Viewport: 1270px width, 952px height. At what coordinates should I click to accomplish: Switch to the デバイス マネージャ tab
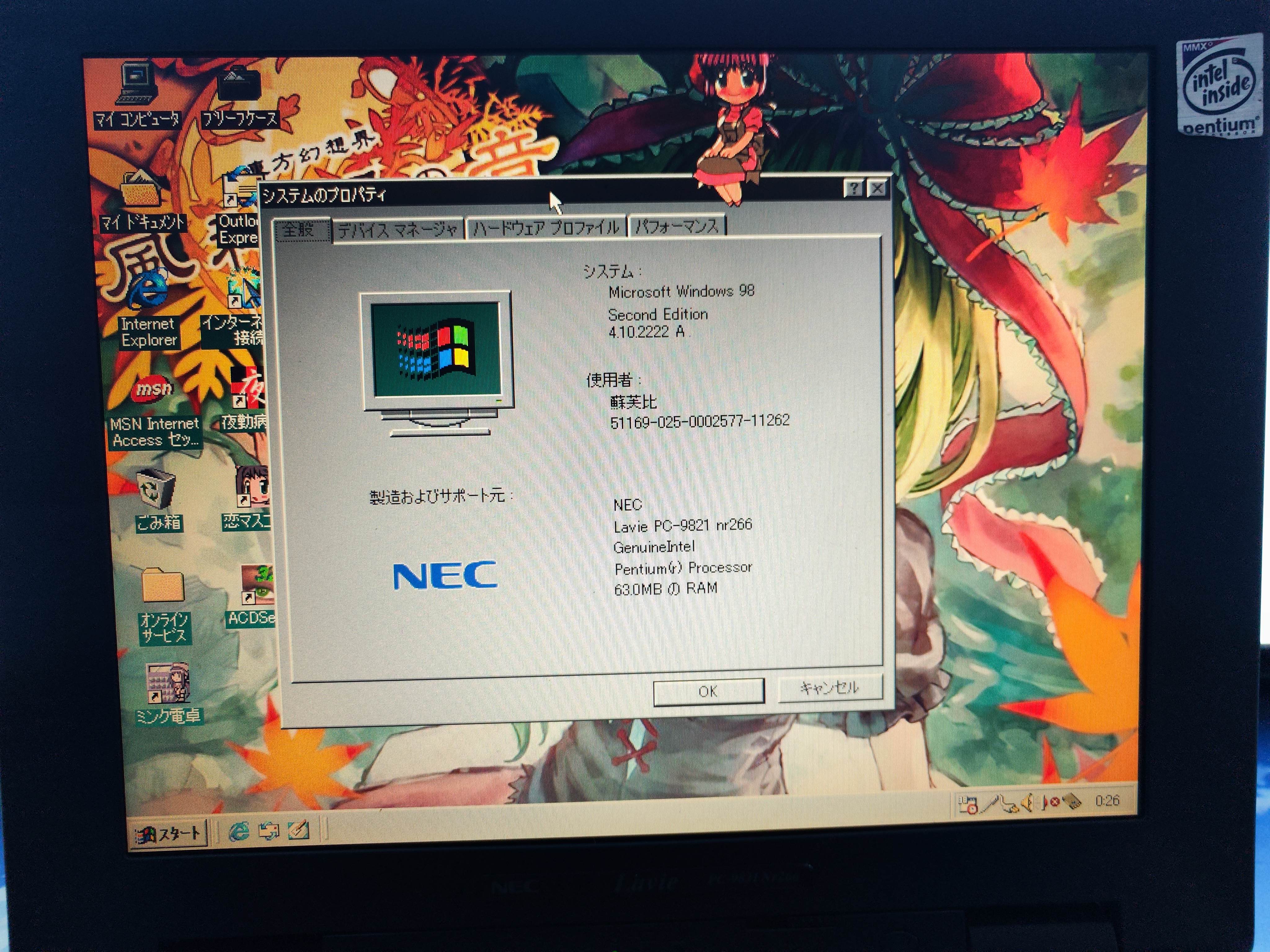[x=398, y=230]
